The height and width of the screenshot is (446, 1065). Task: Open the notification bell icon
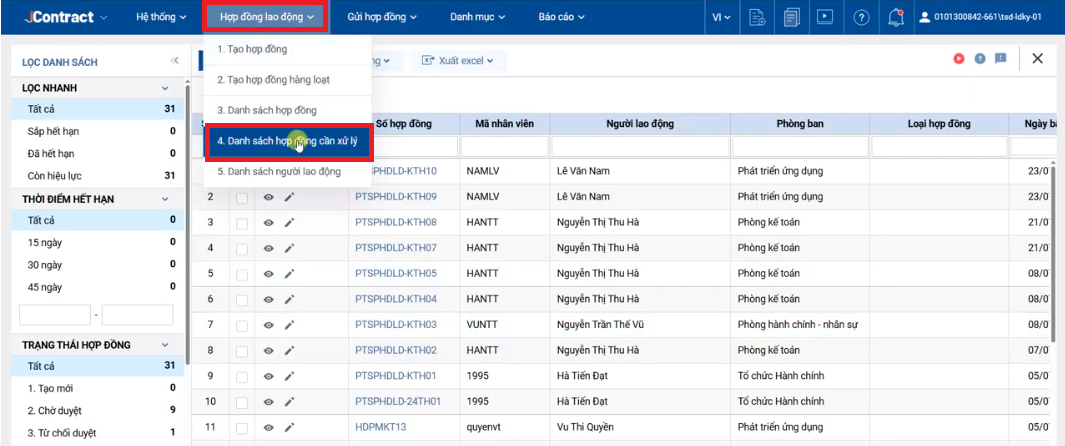tap(896, 17)
